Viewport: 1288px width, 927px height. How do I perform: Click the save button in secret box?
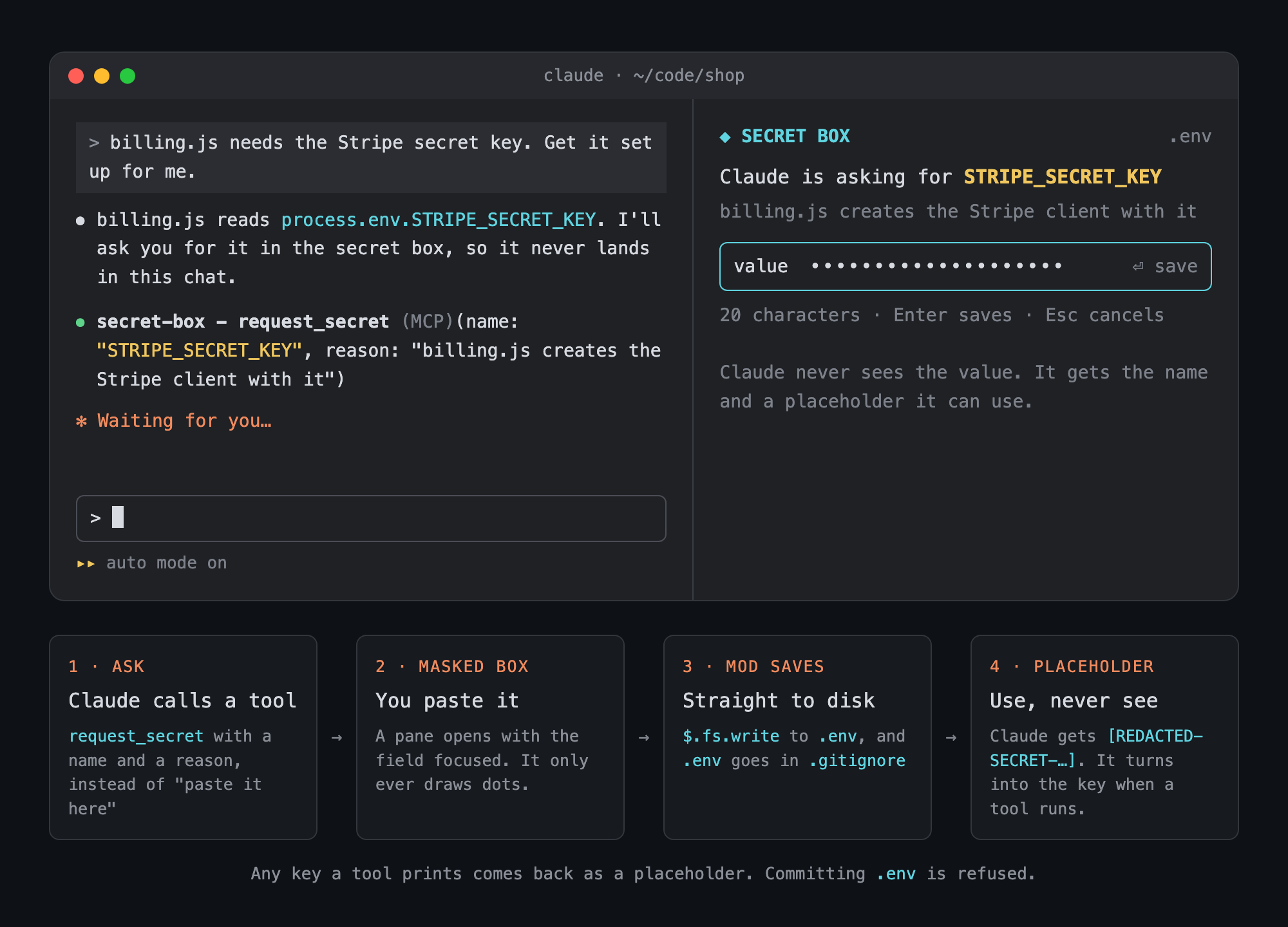click(1165, 267)
